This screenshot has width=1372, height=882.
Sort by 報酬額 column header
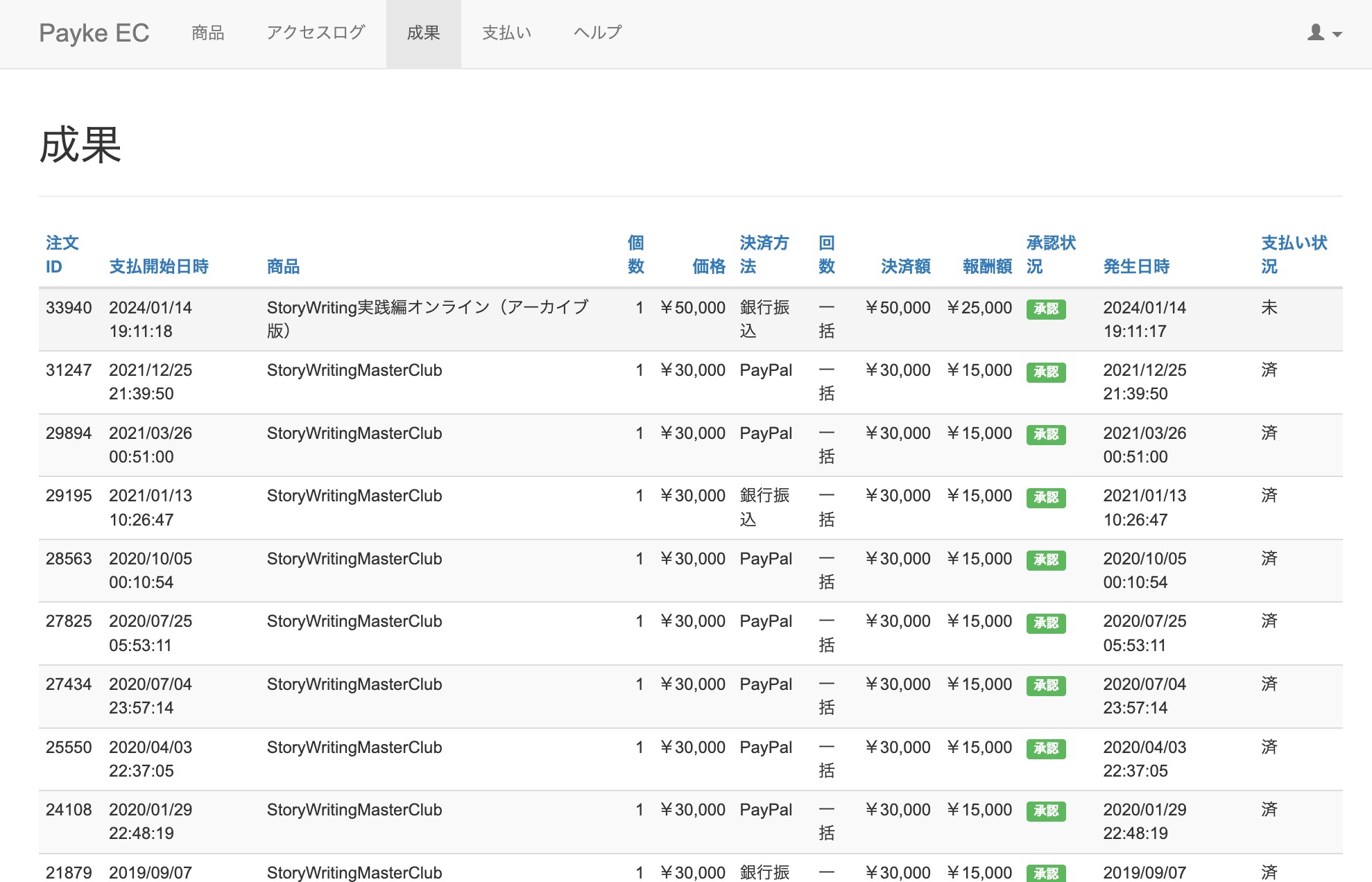988,266
